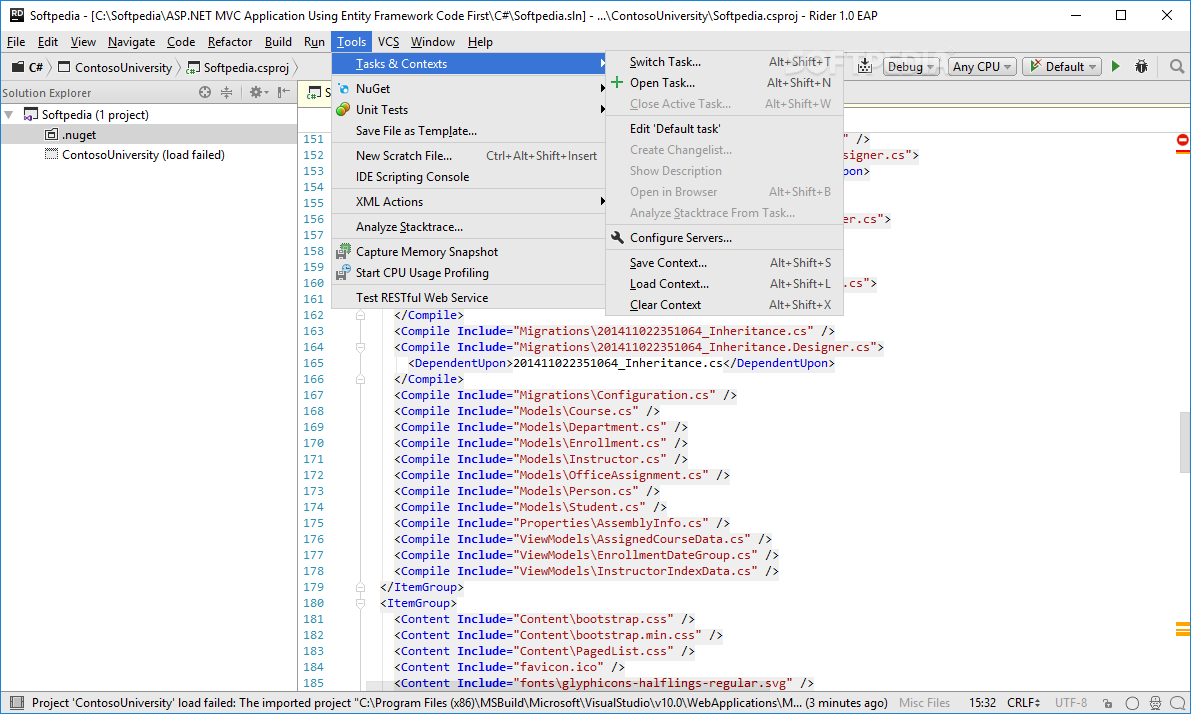Collapse all nodes in Solution Explorer

226,92
